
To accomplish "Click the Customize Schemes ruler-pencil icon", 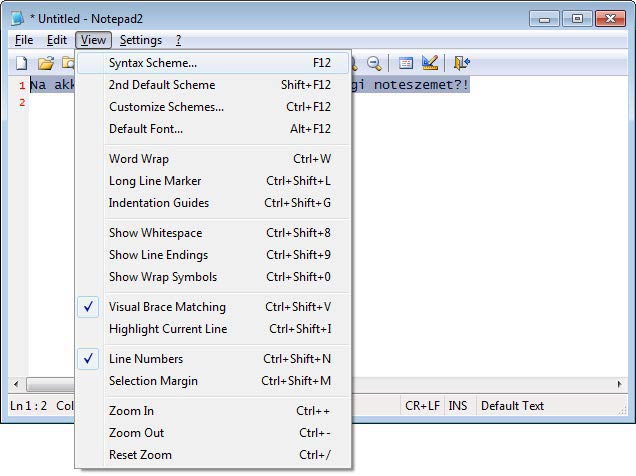I will coord(430,63).
